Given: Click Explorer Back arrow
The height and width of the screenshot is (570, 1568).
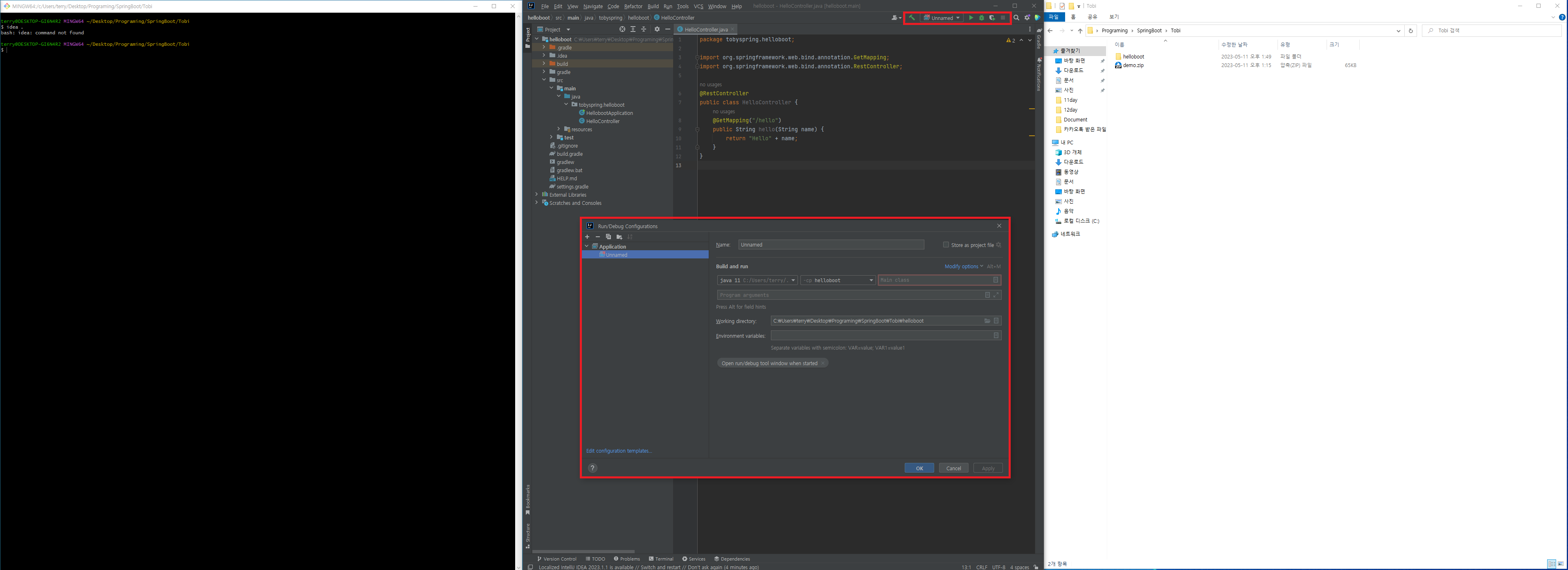Looking at the screenshot, I should 1051,30.
